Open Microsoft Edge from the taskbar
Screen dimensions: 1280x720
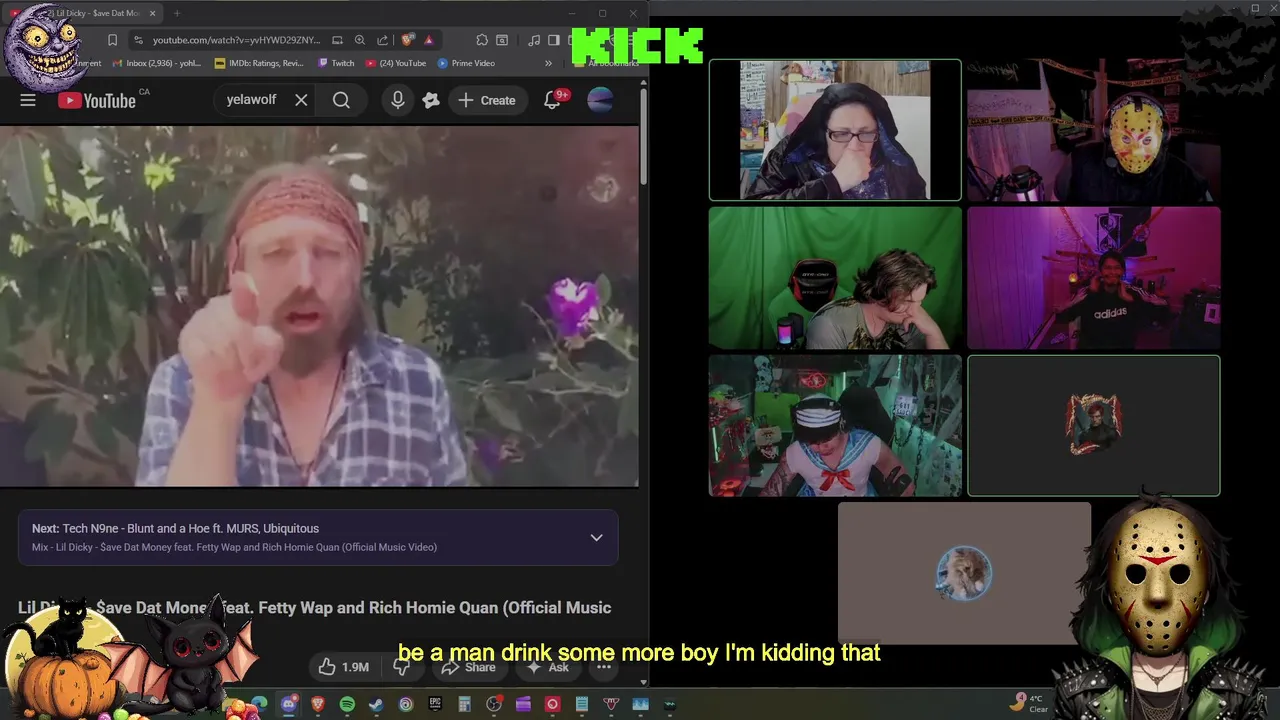[260, 704]
